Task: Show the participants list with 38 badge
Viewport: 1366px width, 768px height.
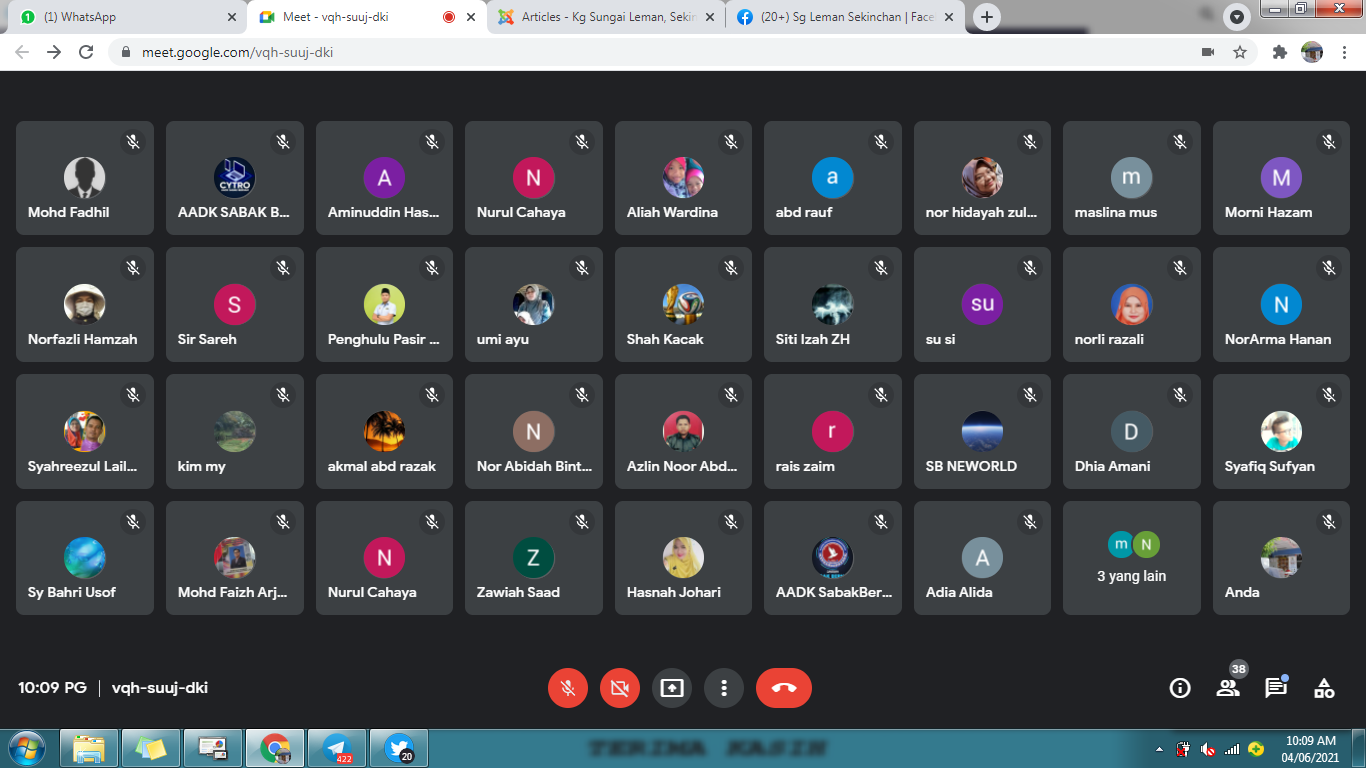Action: 1228,688
